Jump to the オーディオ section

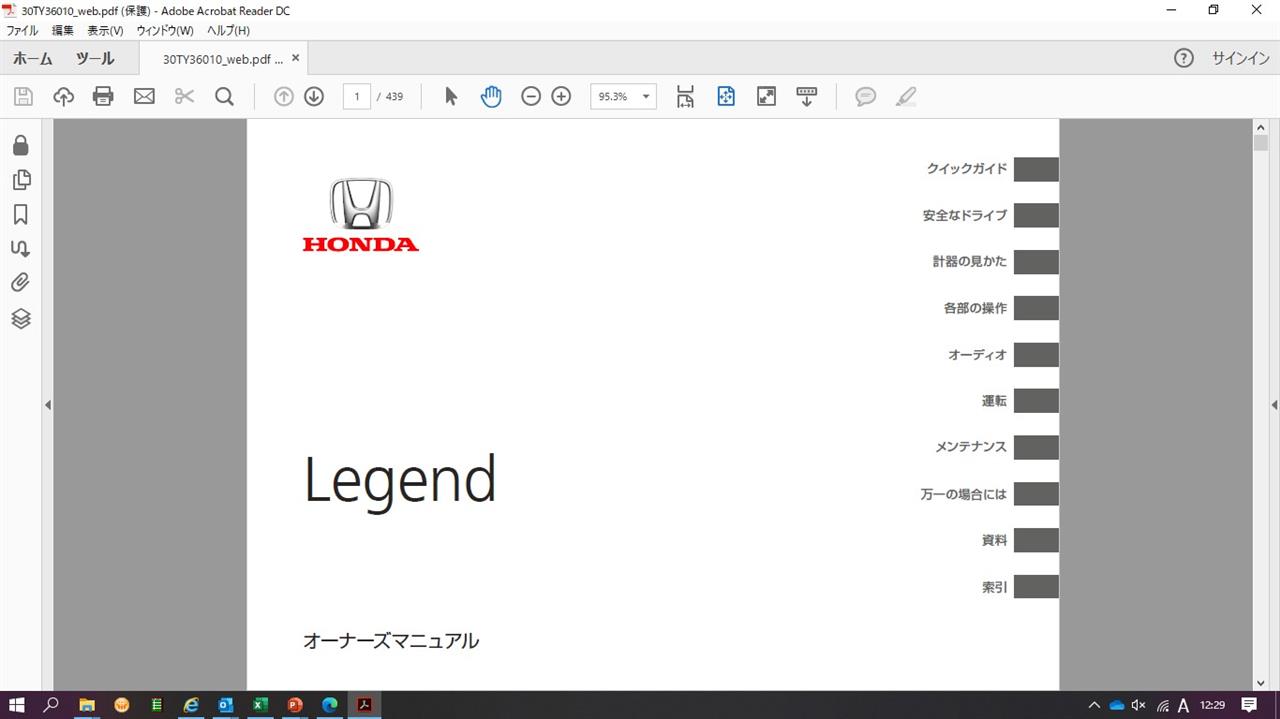pos(977,355)
